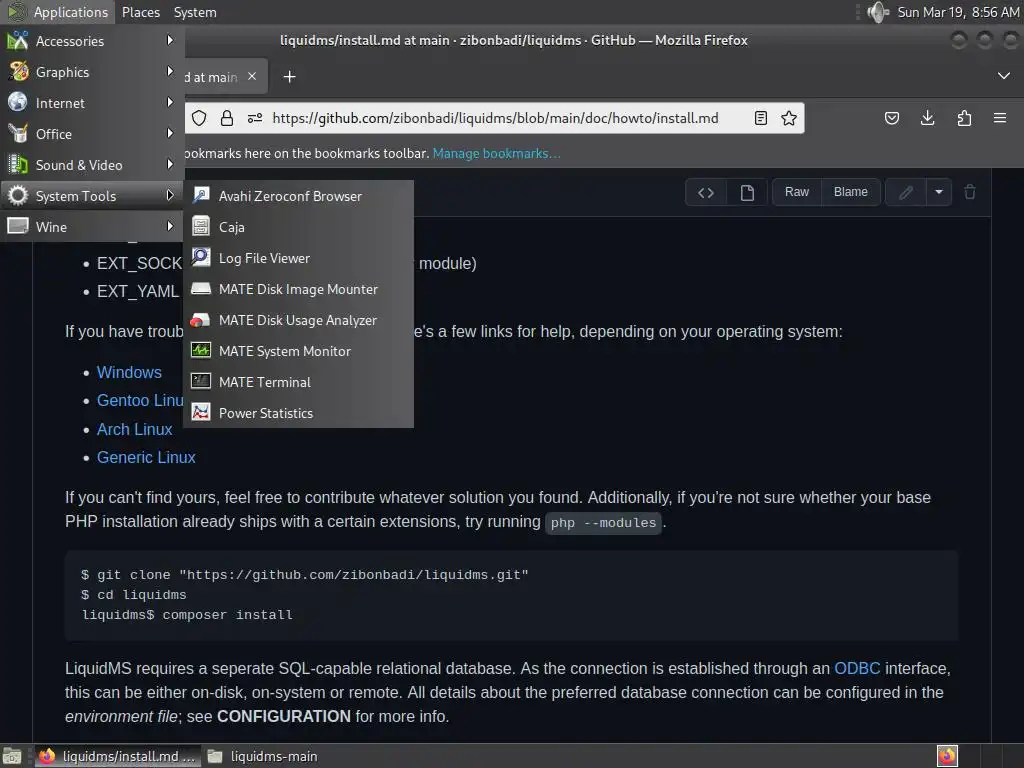
Task: List all tabs with the chevron dropdown
Action: coord(1004,76)
